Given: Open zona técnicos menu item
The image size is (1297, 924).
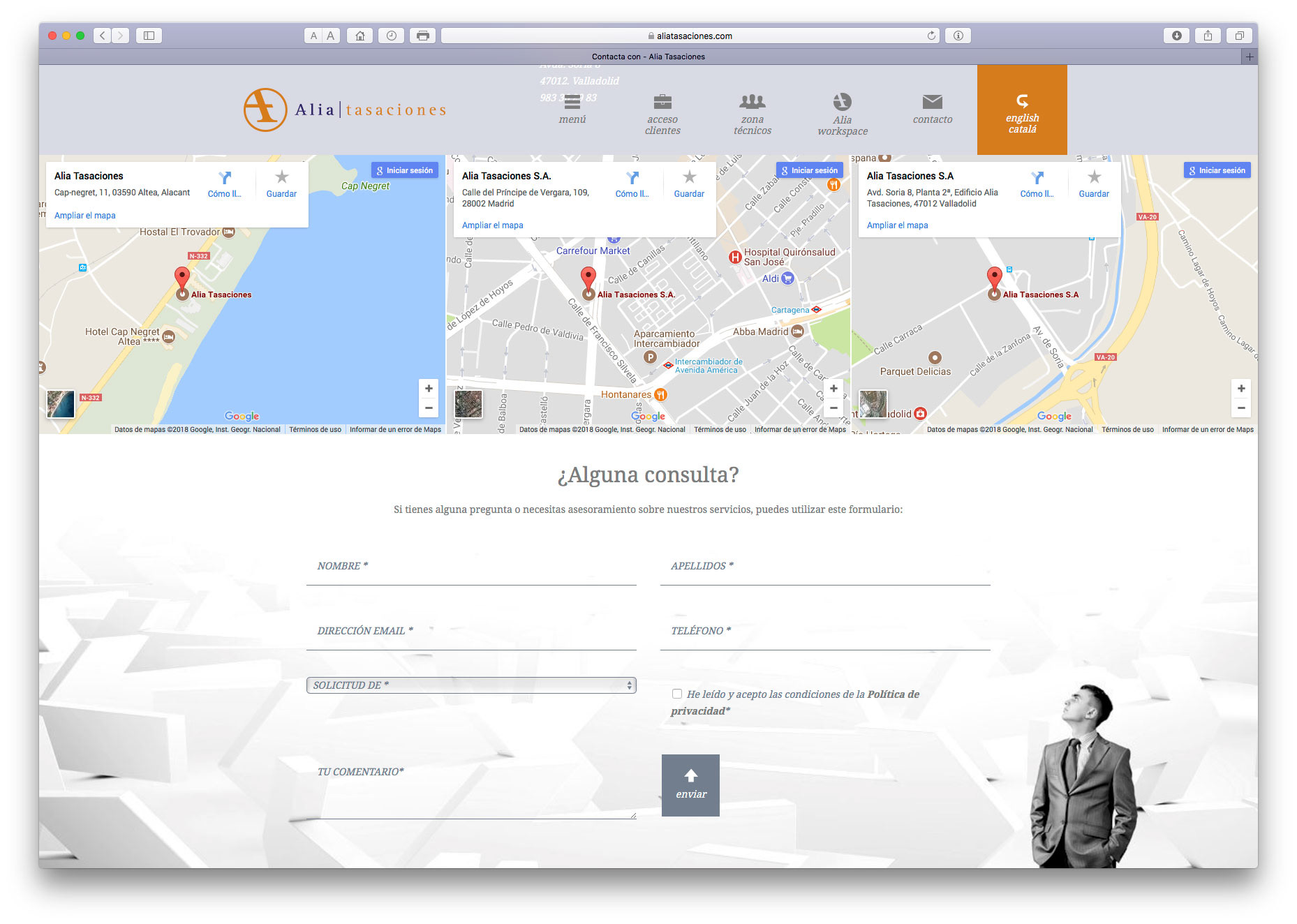Looking at the screenshot, I should 753,114.
